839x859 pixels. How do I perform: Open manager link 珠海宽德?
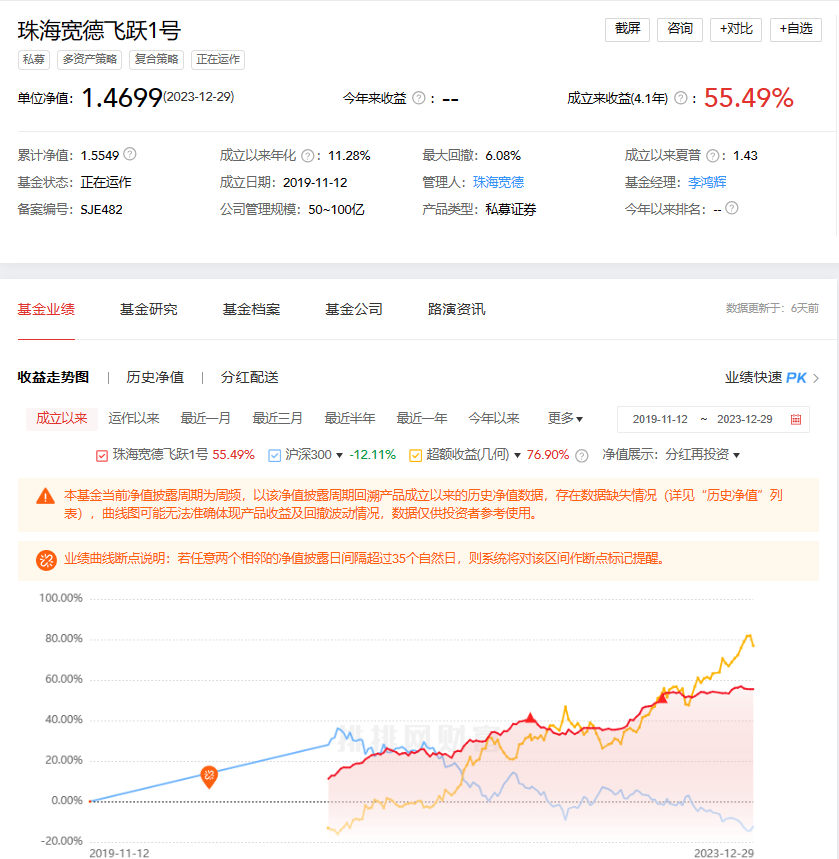pyautogui.click(x=499, y=182)
